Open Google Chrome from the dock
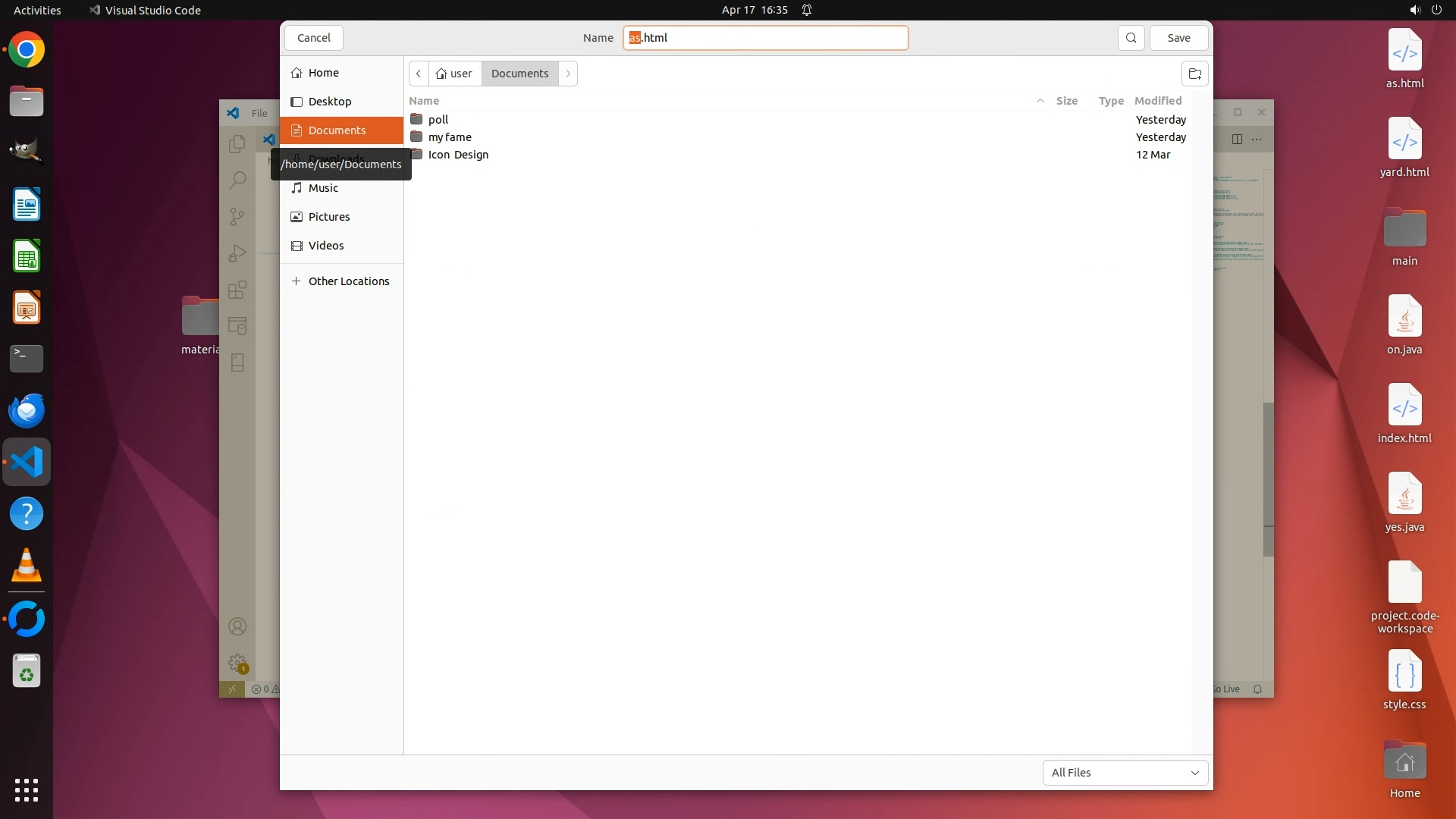The image size is (1456, 819). 27,50
